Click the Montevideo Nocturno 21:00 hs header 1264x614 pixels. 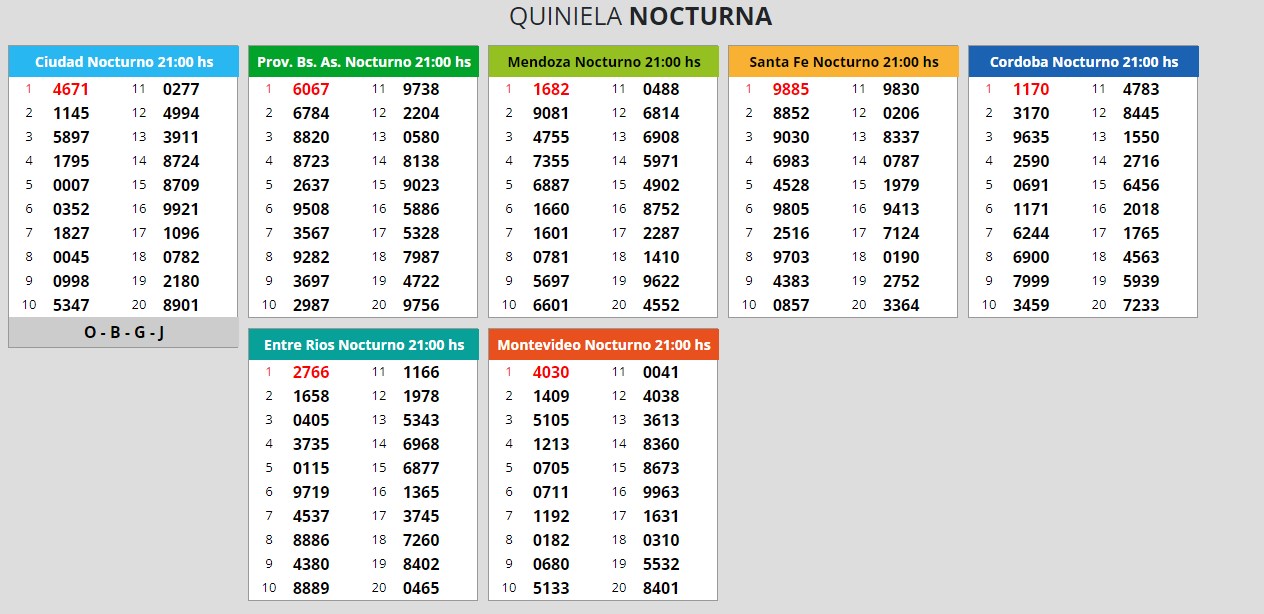(603, 345)
